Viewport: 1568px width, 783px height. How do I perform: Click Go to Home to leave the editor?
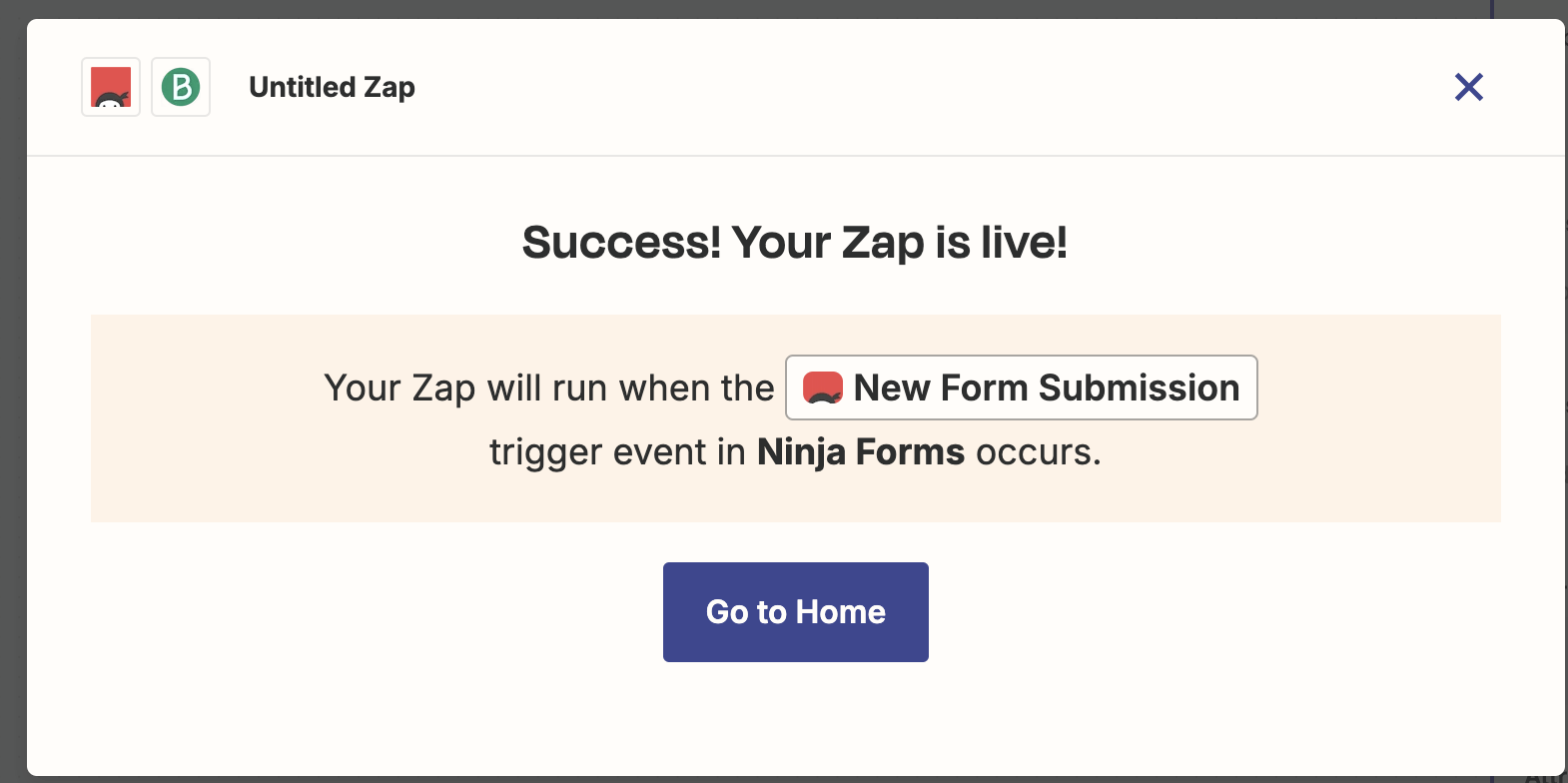point(795,611)
